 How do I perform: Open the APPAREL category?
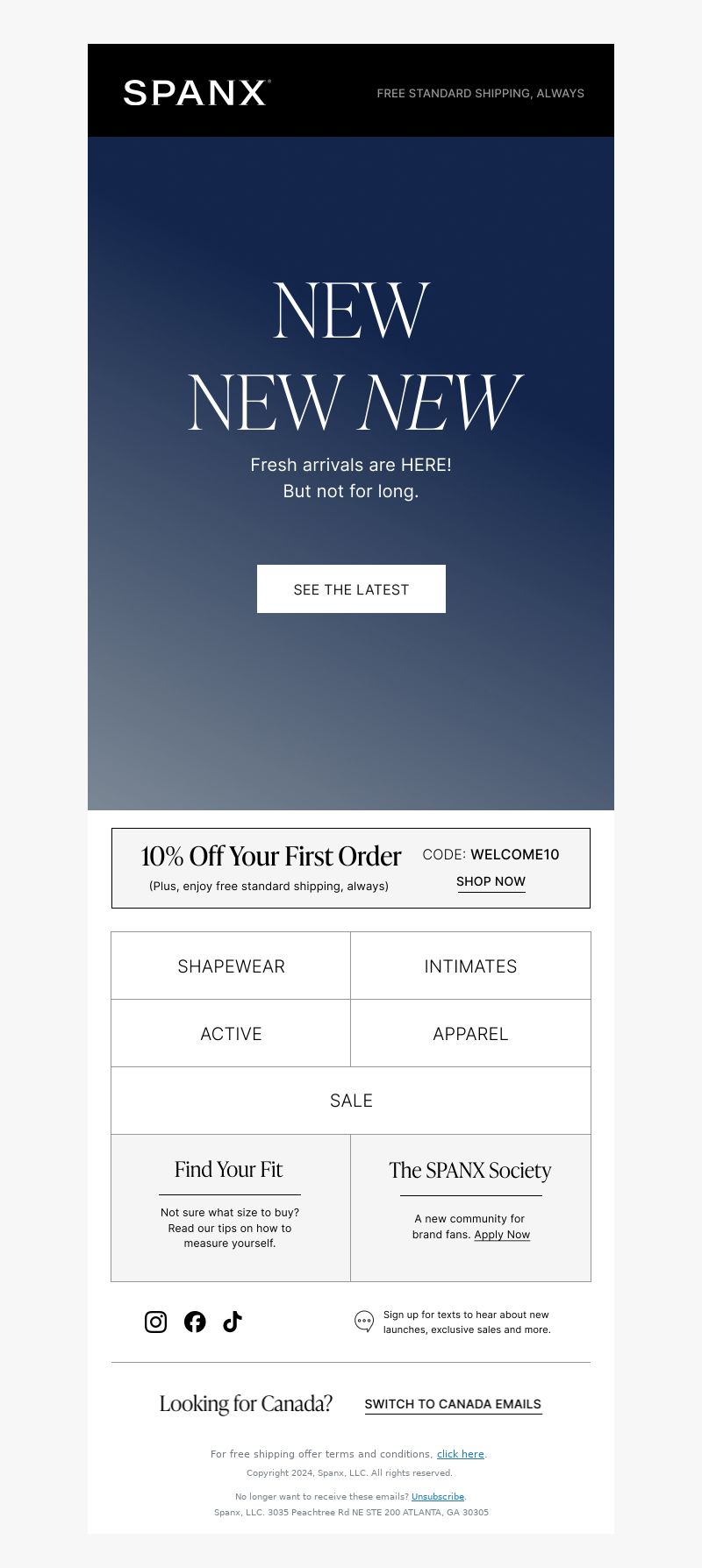[470, 1033]
